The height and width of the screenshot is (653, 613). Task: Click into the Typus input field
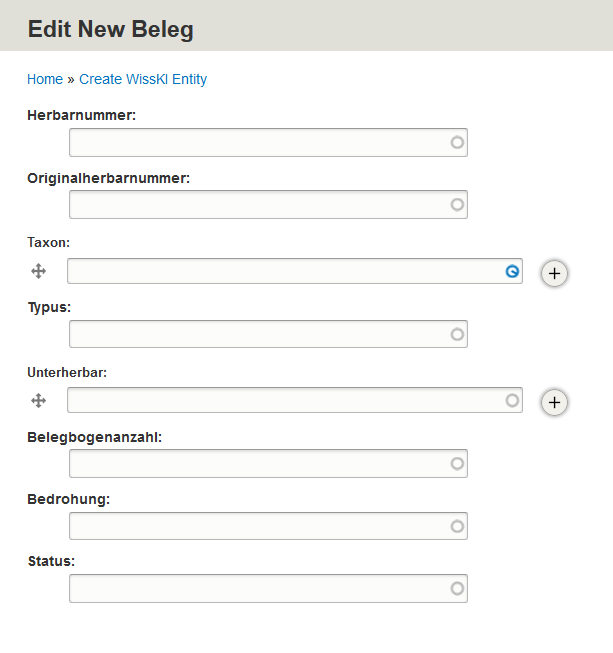[x=268, y=334]
